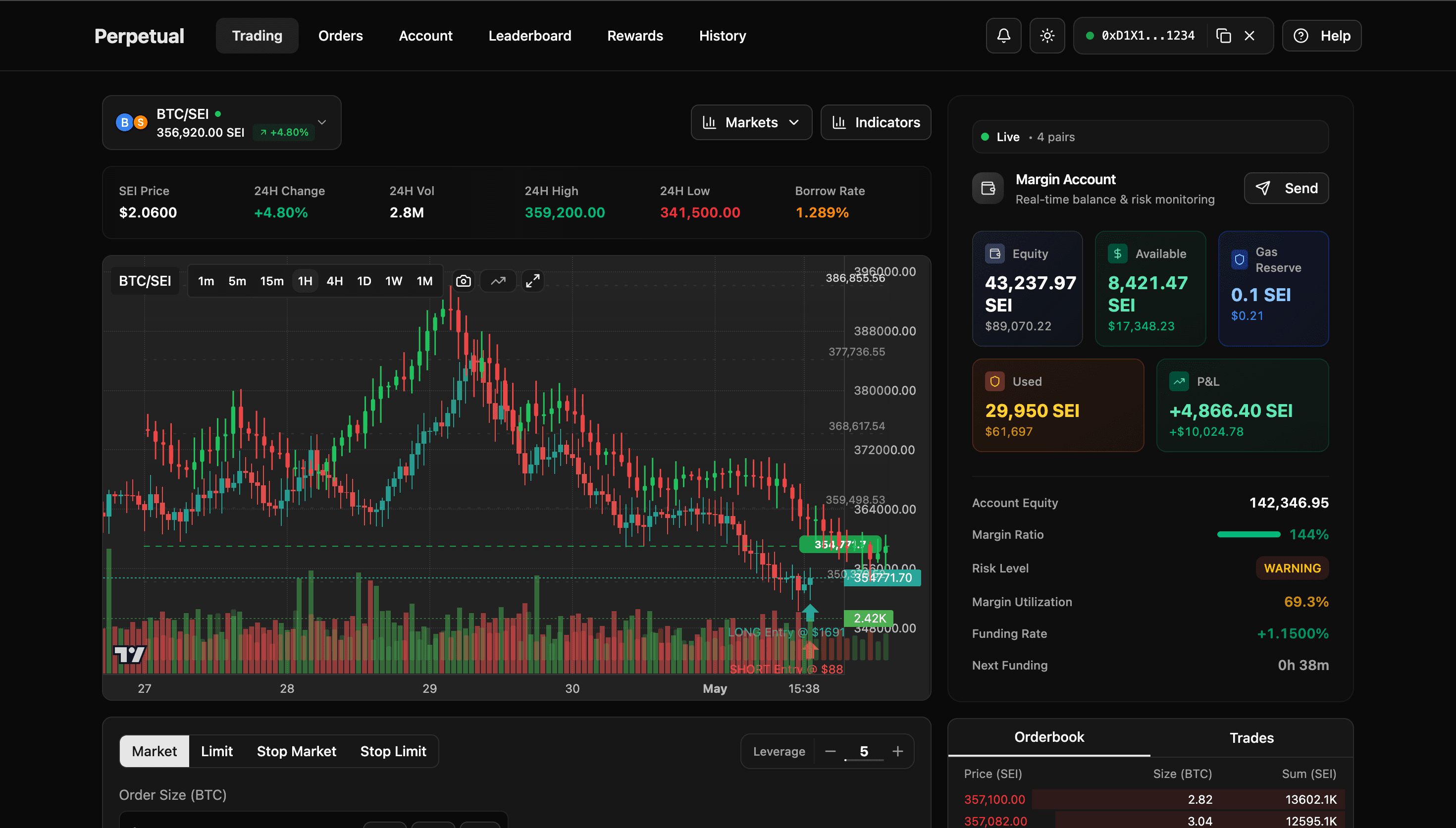1456x828 pixels.
Task: Copy wallet address icon
Action: coord(1223,36)
